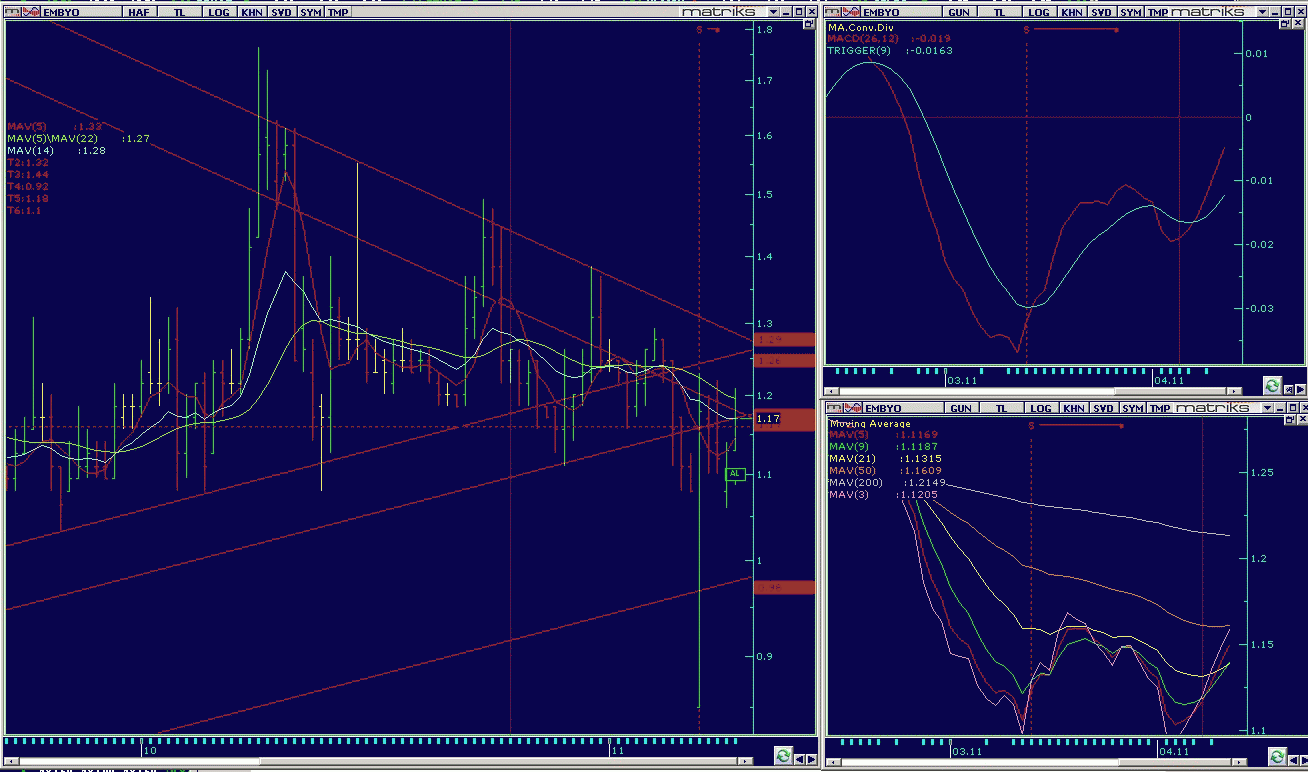Toggle SVD button in main chart window

[283, 12]
